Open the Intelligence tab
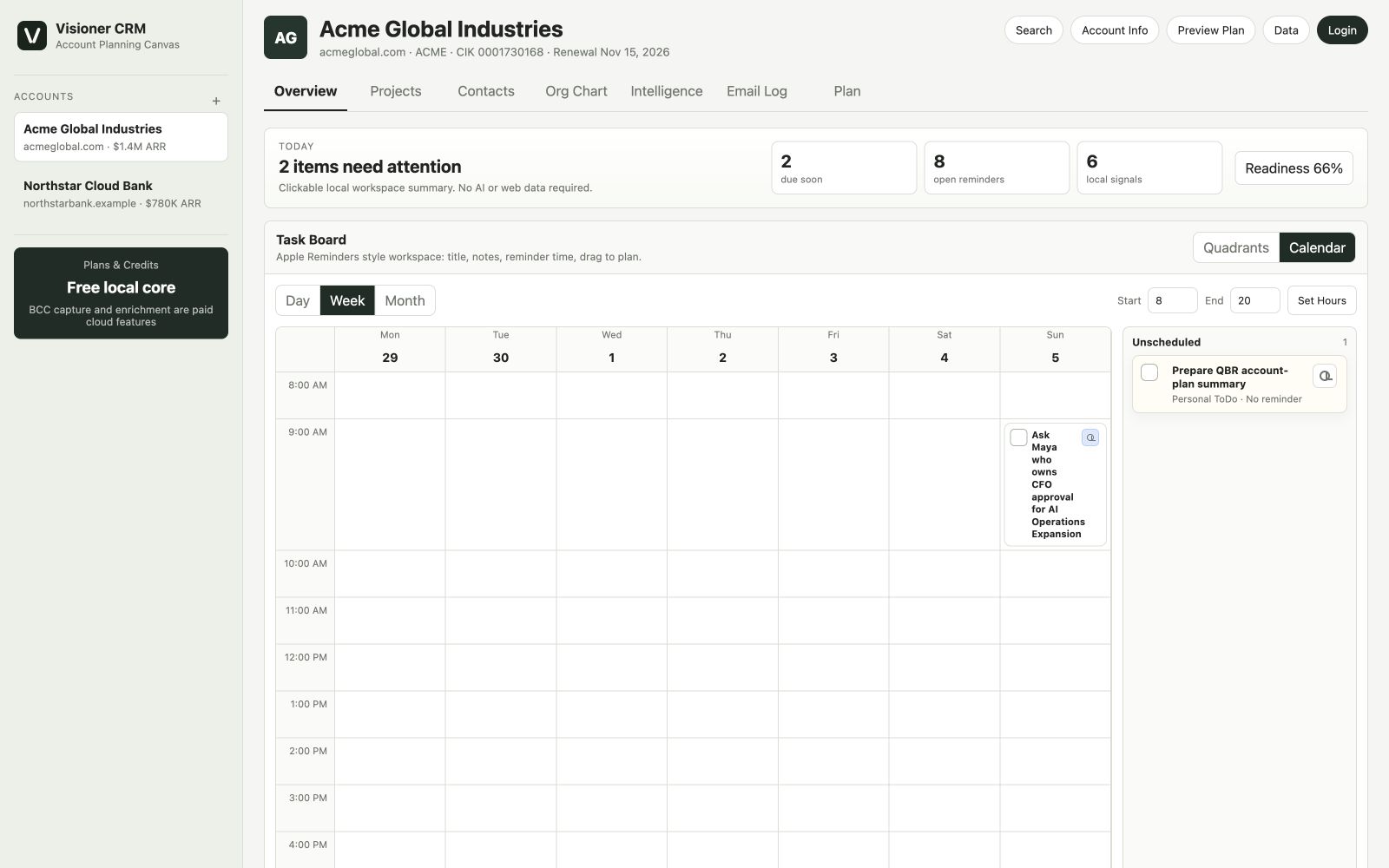 click(667, 91)
